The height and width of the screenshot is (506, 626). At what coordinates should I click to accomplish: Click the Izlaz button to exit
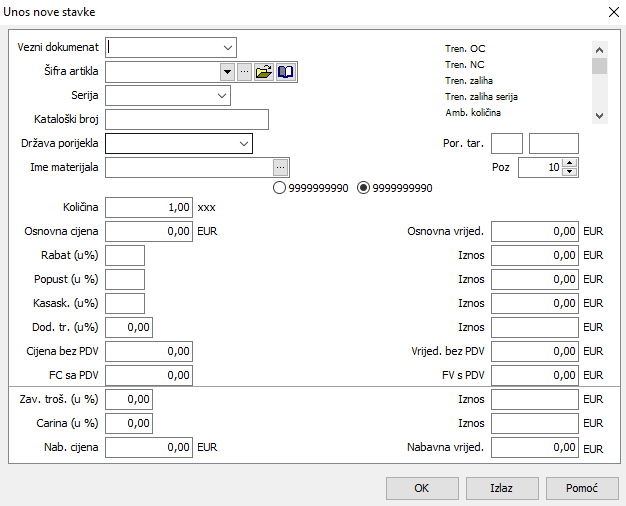501,488
